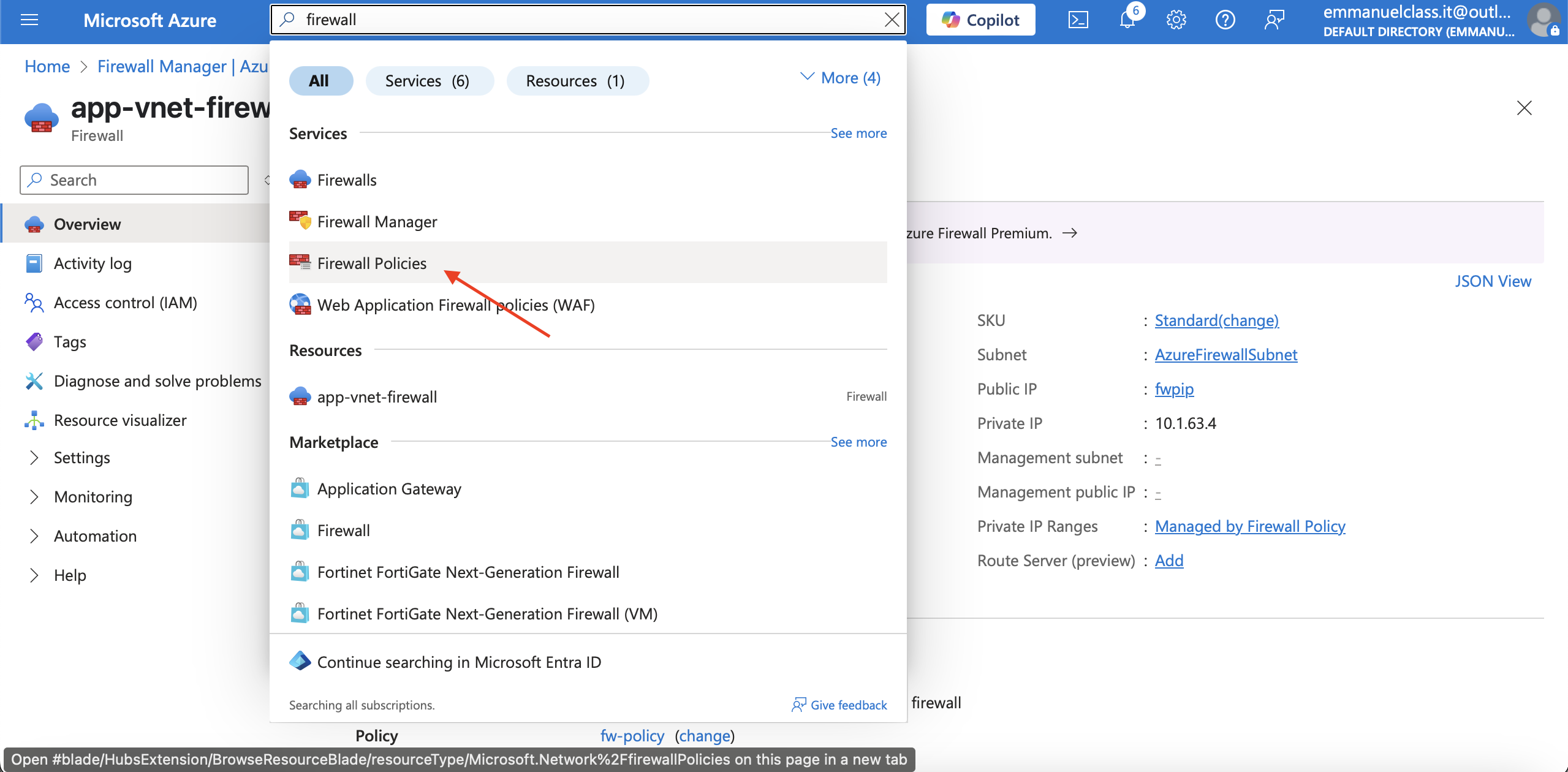Screen dimensions: 1568x772
Task: Filter results by Resources (1)
Action: click(577, 81)
